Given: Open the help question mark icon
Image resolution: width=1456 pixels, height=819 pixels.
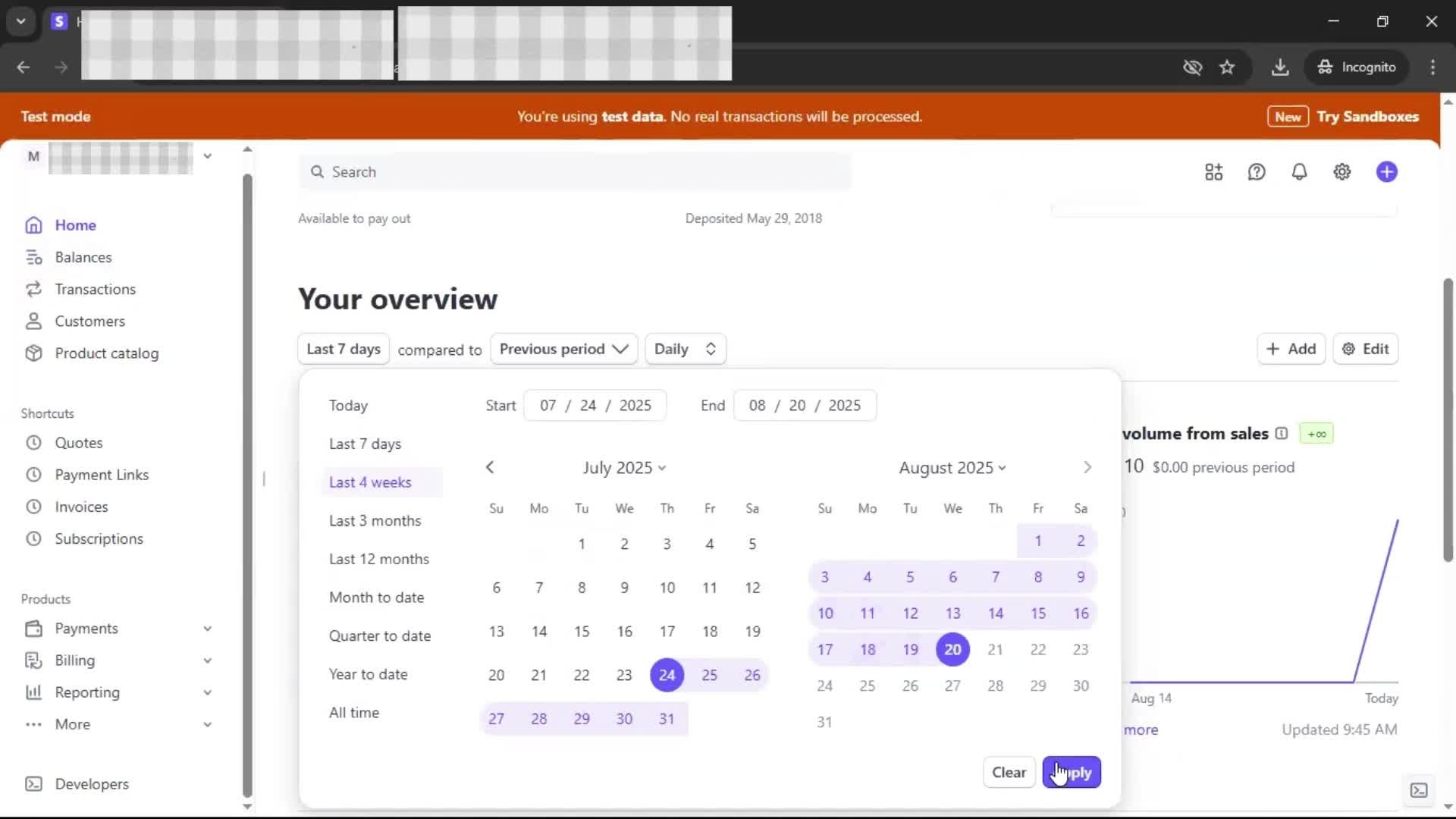Looking at the screenshot, I should point(1257,172).
